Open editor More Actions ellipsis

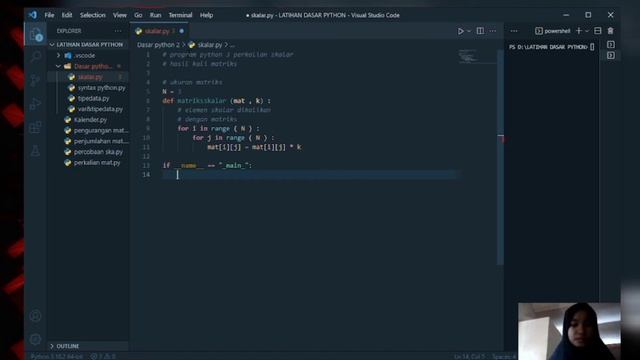pos(493,31)
